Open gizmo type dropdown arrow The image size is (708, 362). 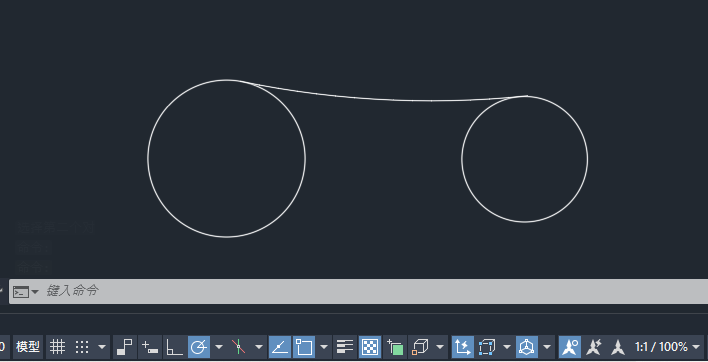547,347
